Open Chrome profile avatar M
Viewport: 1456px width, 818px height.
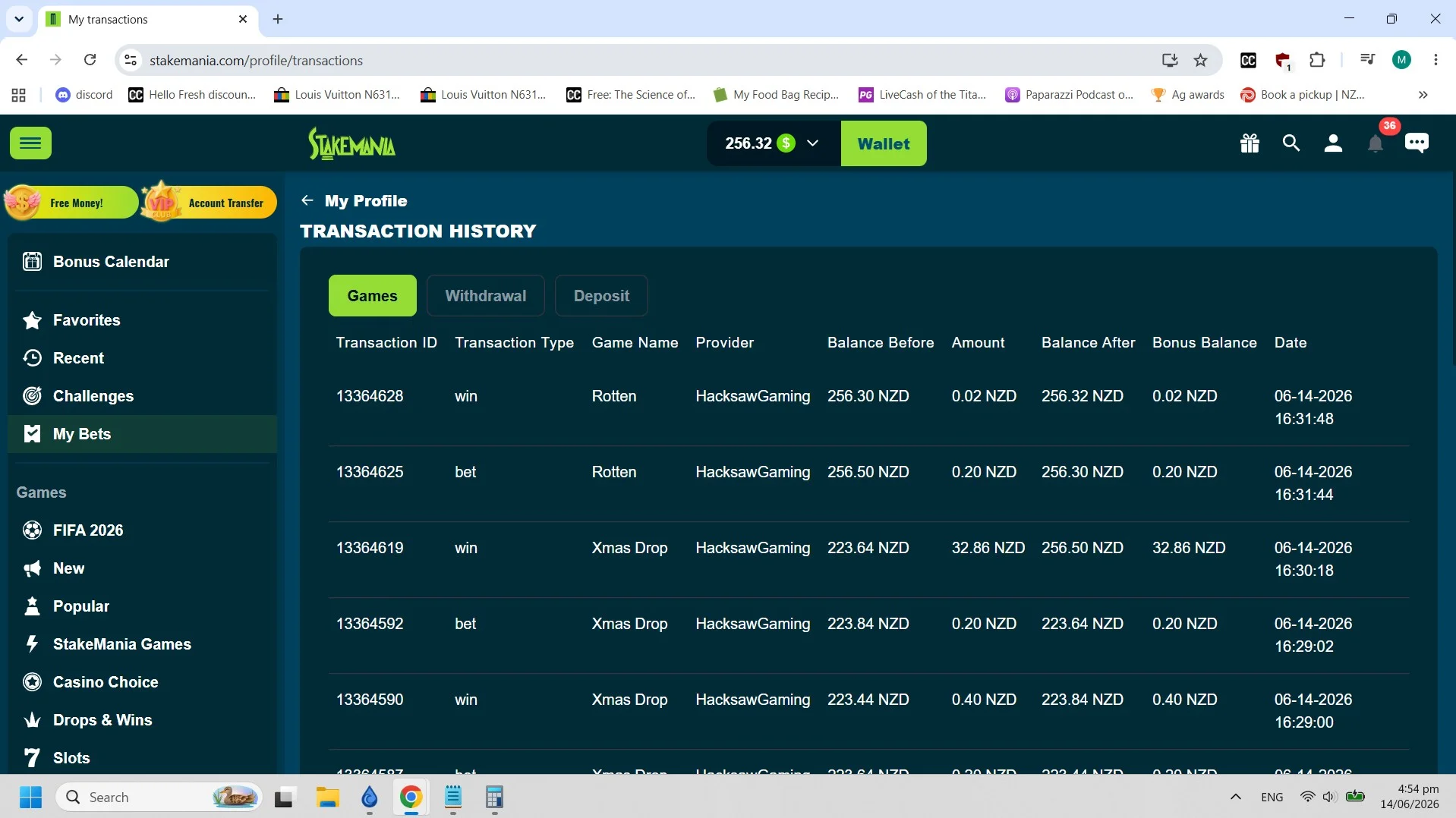click(1401, 60)
